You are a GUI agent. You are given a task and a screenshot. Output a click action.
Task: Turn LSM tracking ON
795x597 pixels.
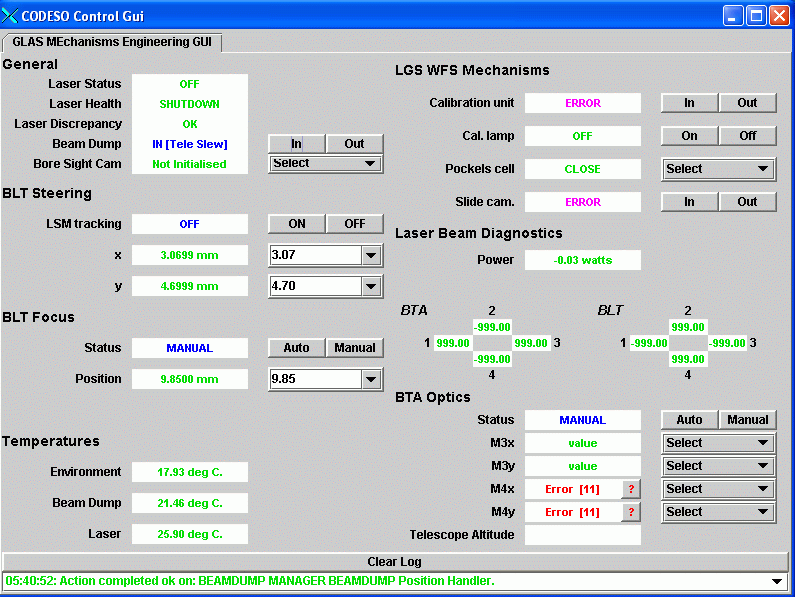(x=297, y=224)
